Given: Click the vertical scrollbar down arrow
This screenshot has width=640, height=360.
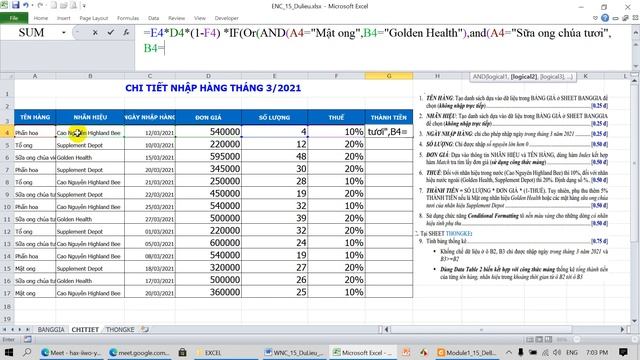Looking at the screenshot, I should coord(634,320).
